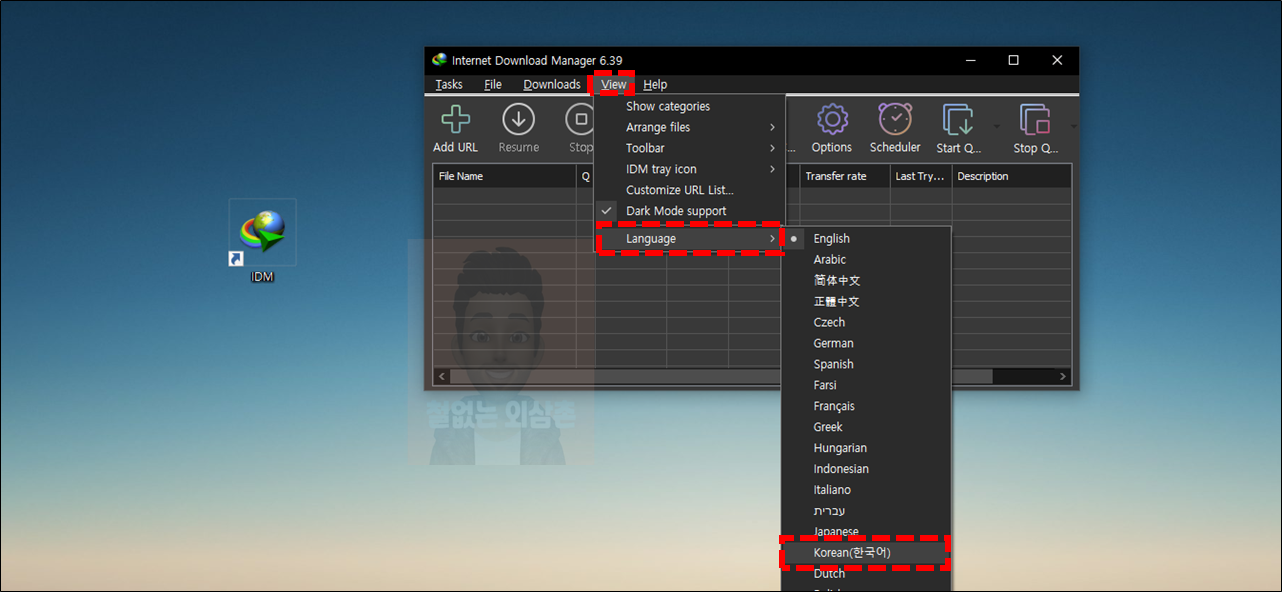The height and width of the screenshot is (592, 1282).
Task: Select Spanish language option
Action: pyautogui.click(x=866, y=364)
